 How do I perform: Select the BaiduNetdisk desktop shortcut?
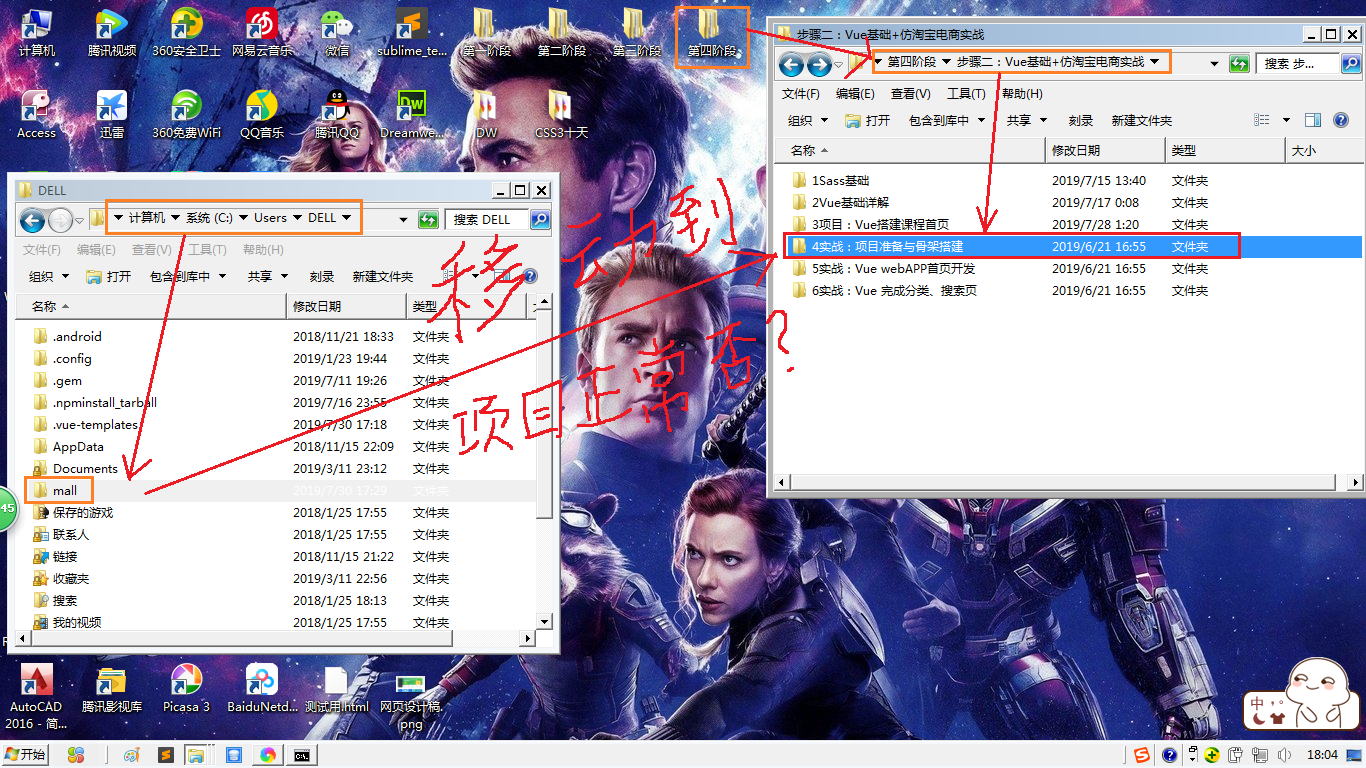(262, 690)
